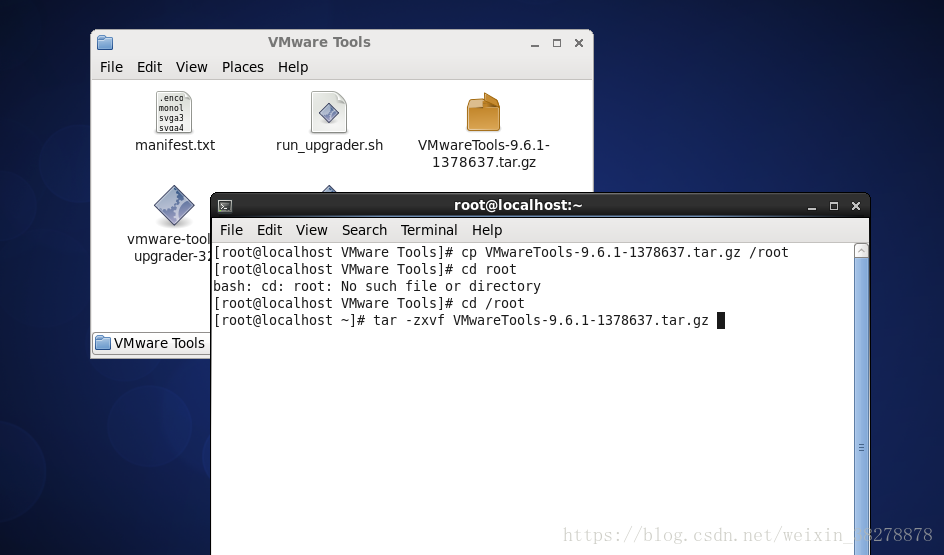Image resolution: width=944 pixels, height=555 pixels.
Task: Minimize the root@localhost terminal window
Action: click(x=812, y=206)
